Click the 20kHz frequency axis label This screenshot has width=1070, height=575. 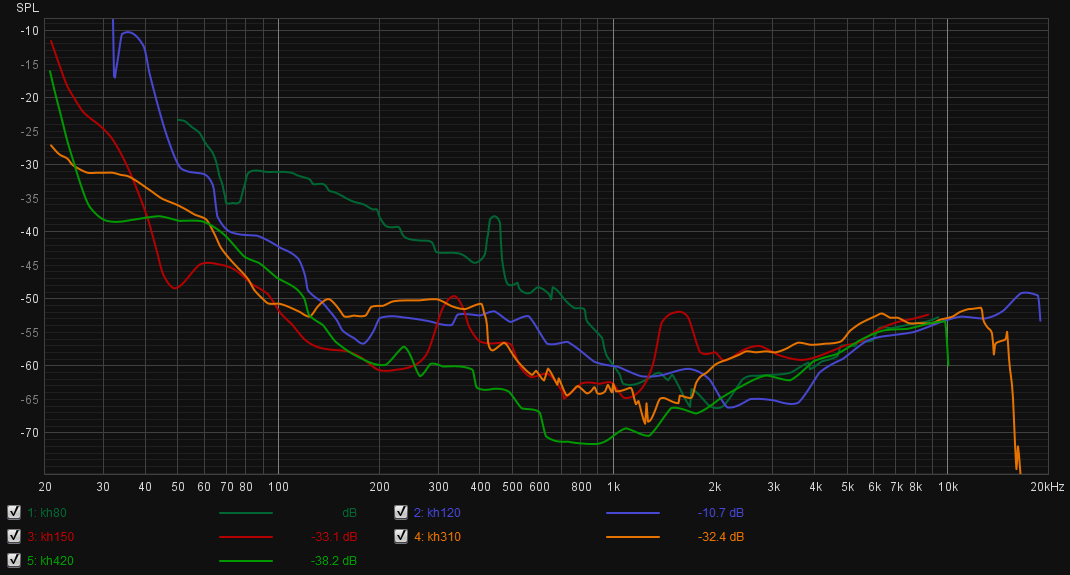click(1047, 487)
